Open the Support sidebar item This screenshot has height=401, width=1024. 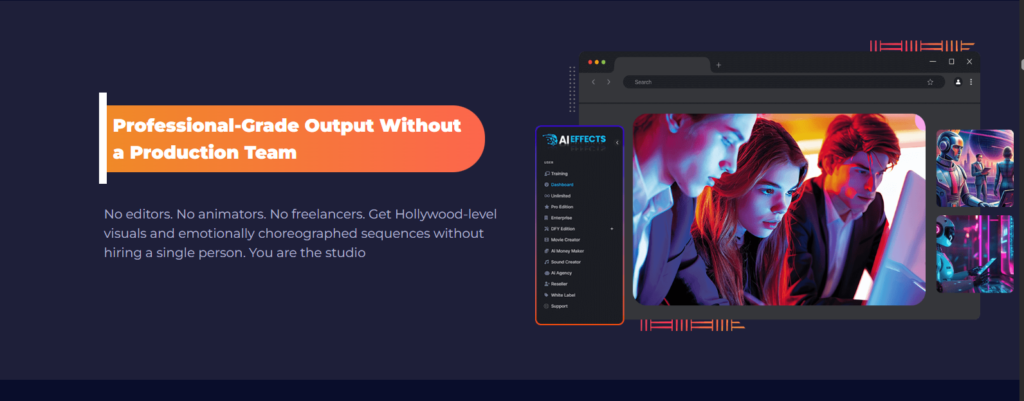click(556, 306)
